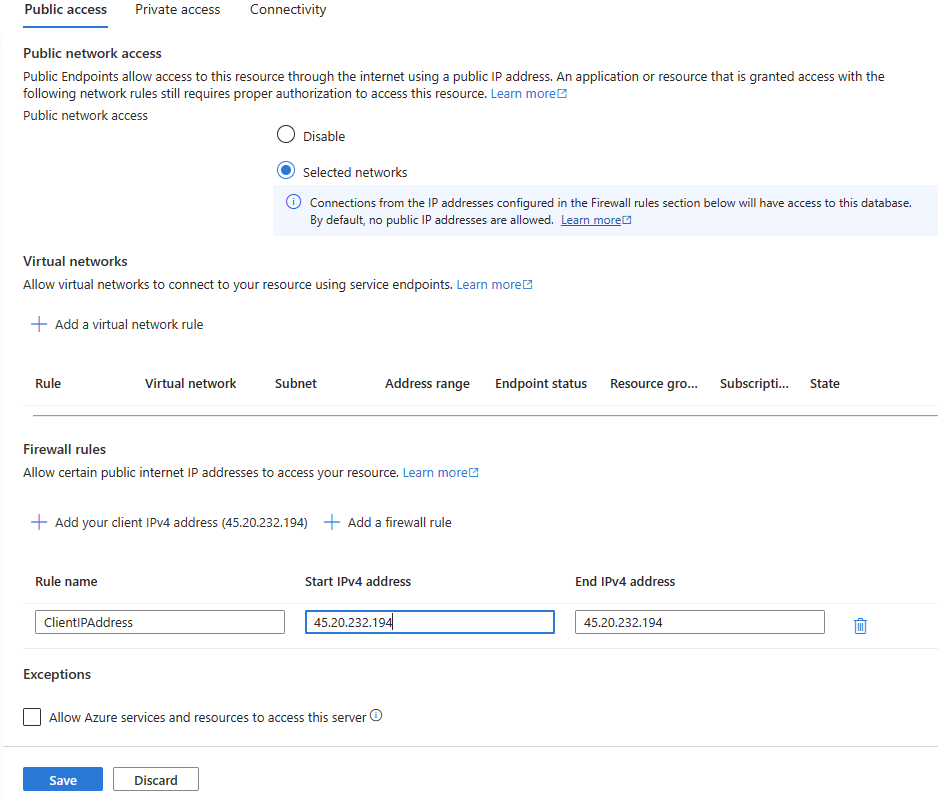The height and width of the screenshot is (798, 938).
Task: Click Add a virtual network rule
Action: [129, 324]
